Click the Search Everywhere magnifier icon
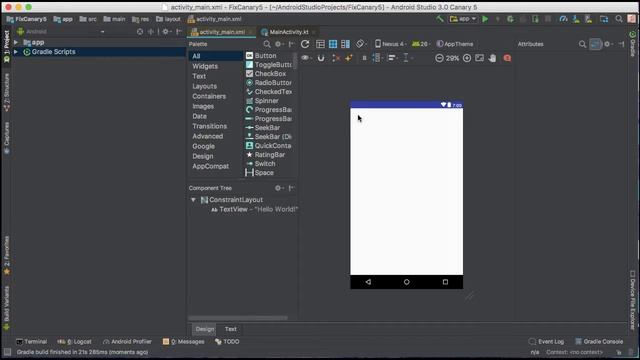Image resolution: width=640 pixels, height=360 pixels. tap(619, 19)
